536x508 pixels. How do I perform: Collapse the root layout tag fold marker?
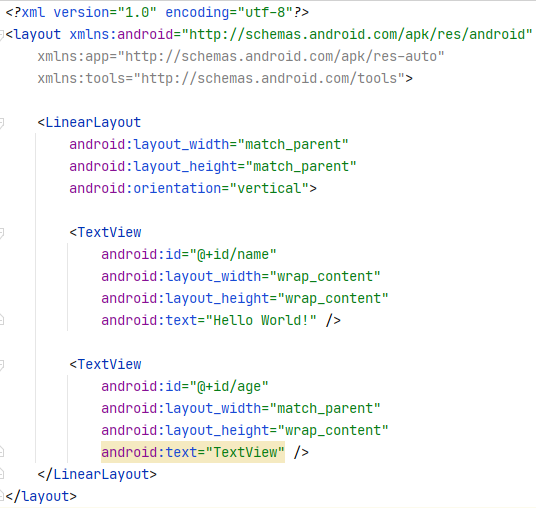(x=1, y=35)
